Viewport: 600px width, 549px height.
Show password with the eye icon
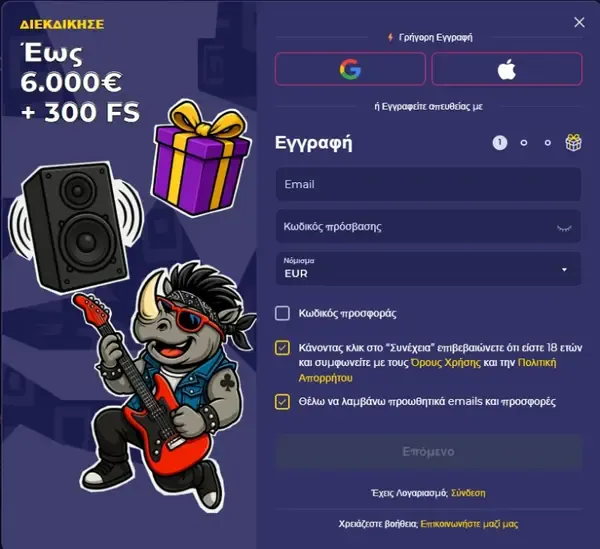[564, 228]
